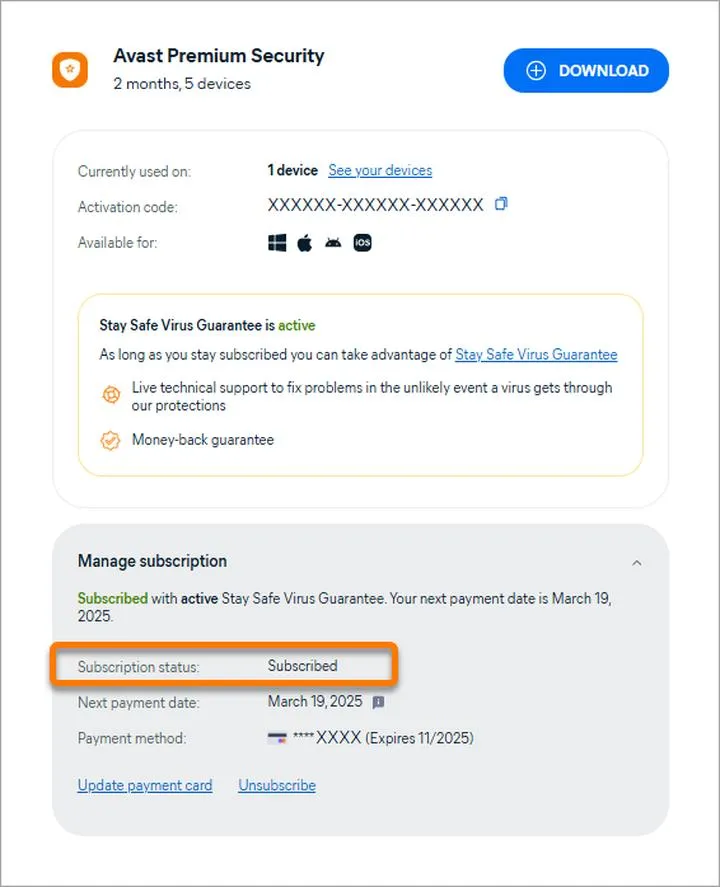The height and width of the screenshot is (887, 720).
Task: Open the See your devices link
Action: point(380,171)
